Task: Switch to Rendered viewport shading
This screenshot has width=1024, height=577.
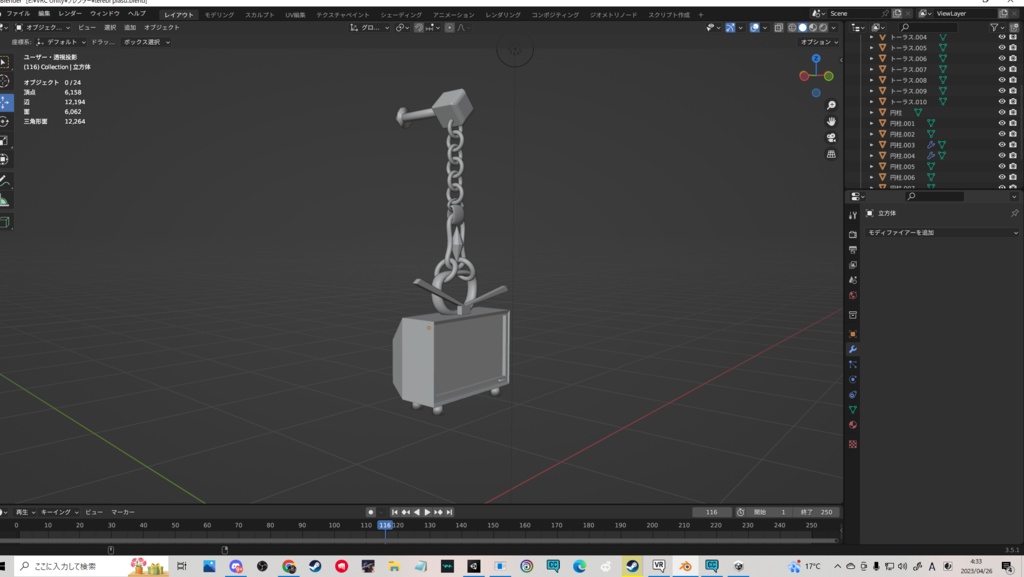Action: [824, 27]
